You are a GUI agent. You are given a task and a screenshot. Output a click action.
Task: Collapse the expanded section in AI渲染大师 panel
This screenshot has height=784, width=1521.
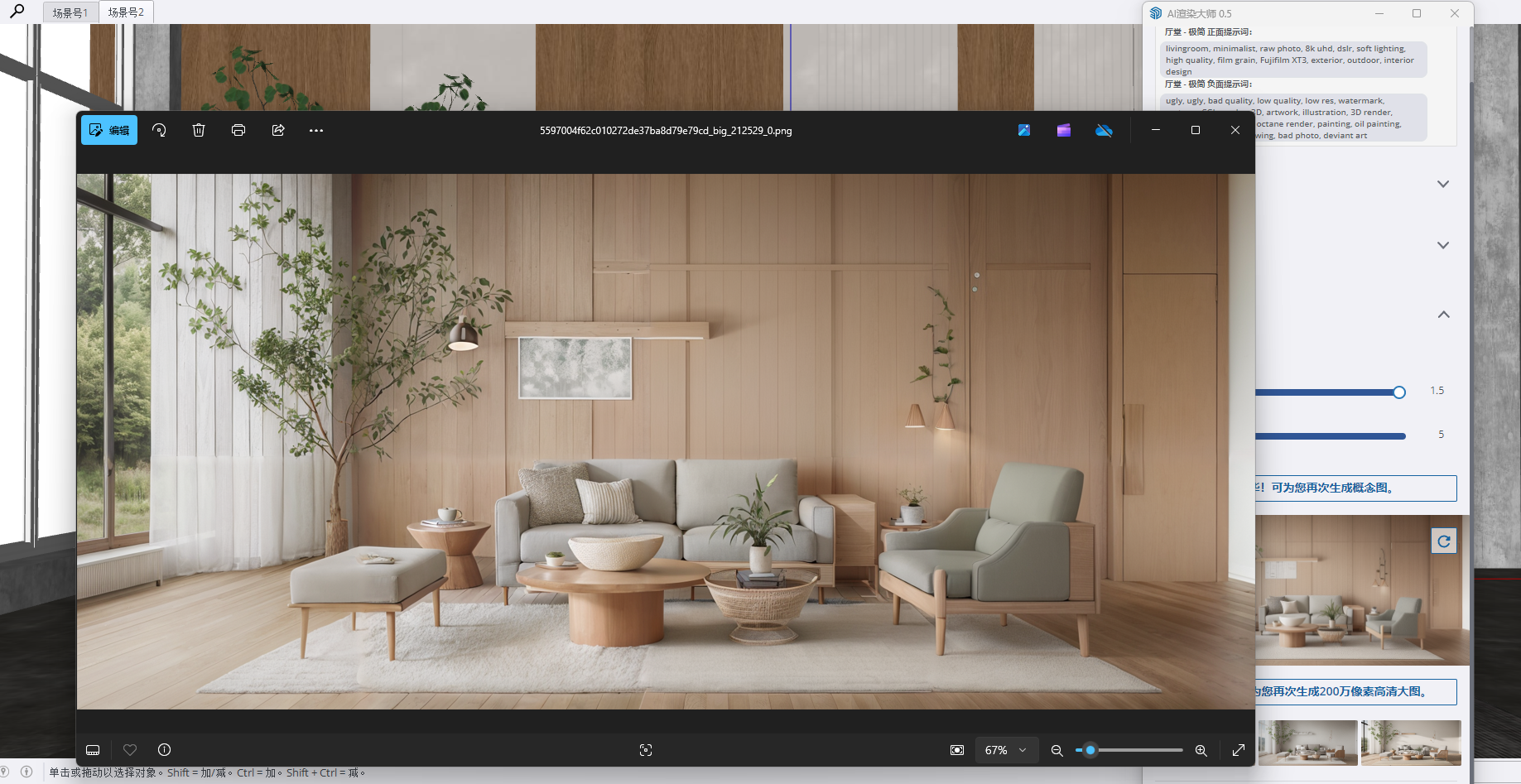(1443, 315)
